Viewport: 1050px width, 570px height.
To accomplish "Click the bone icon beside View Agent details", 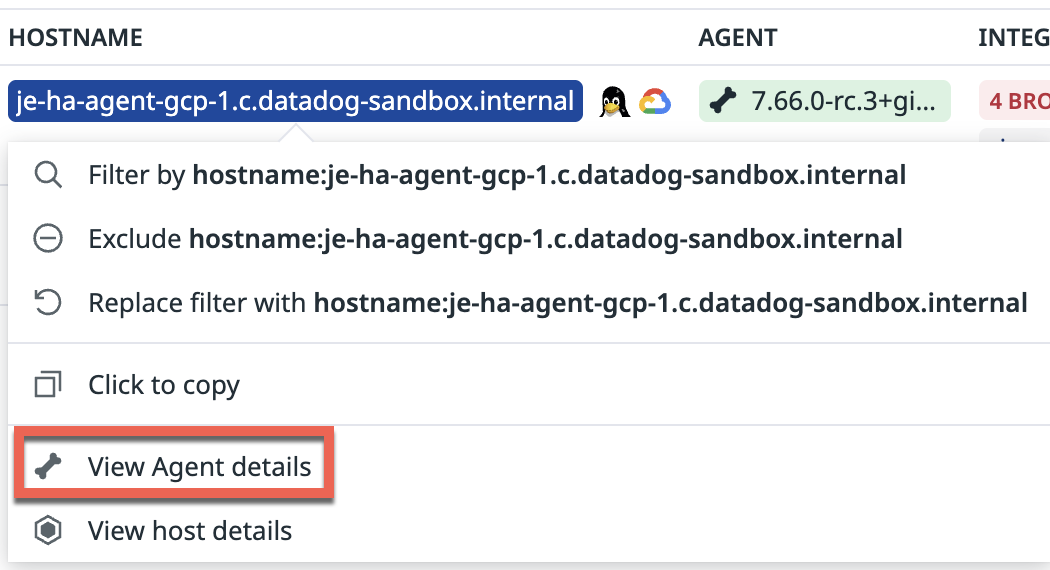I will (x=48, y=467).
